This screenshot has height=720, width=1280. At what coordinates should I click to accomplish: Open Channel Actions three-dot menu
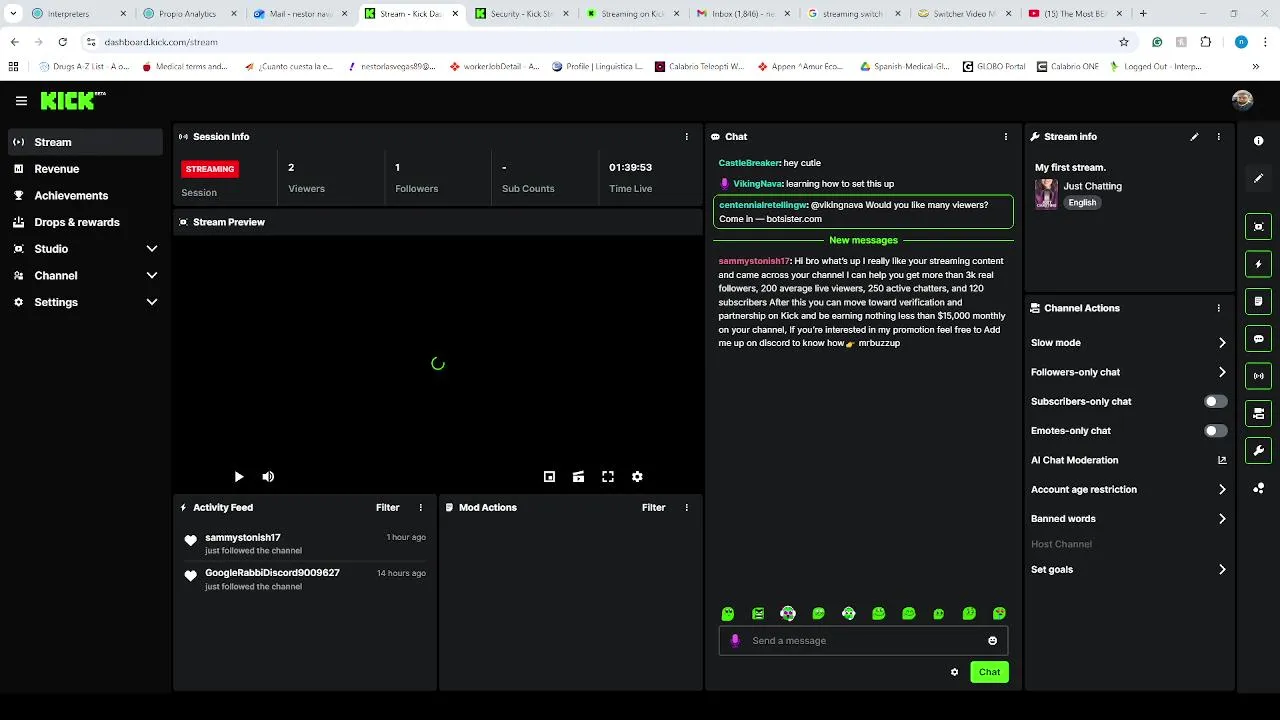1218,308
